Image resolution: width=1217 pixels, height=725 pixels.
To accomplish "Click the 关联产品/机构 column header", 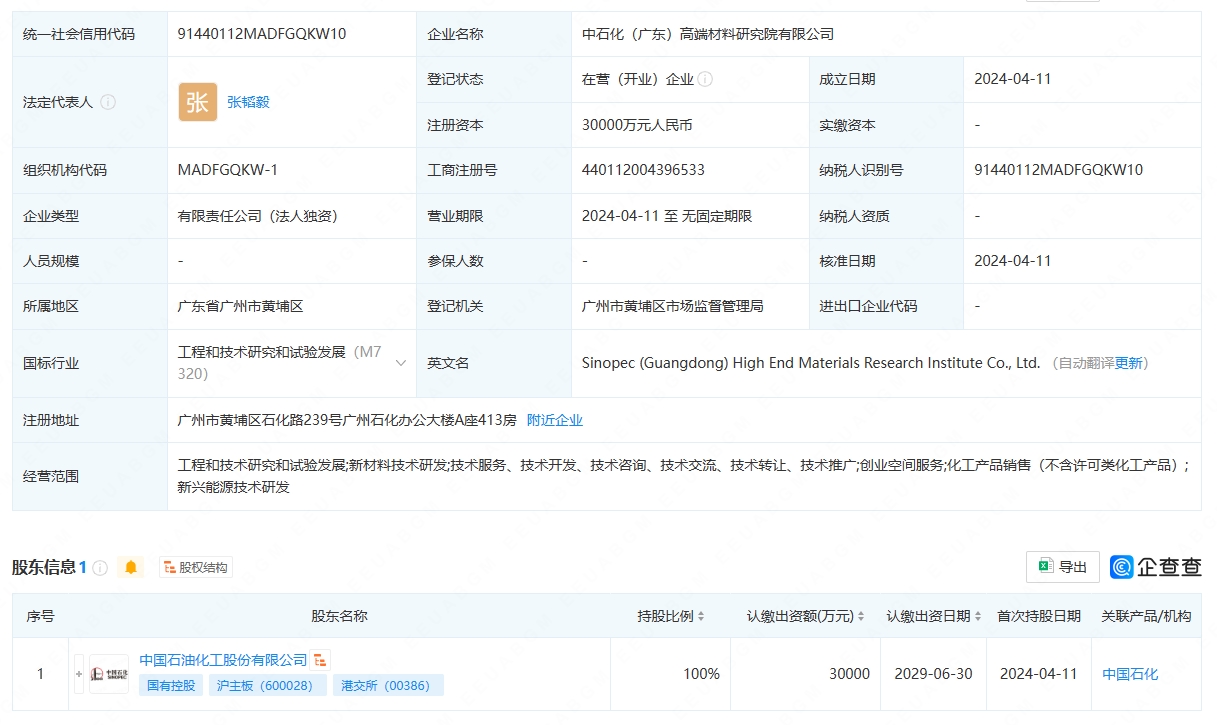I will pos(1146,616).
